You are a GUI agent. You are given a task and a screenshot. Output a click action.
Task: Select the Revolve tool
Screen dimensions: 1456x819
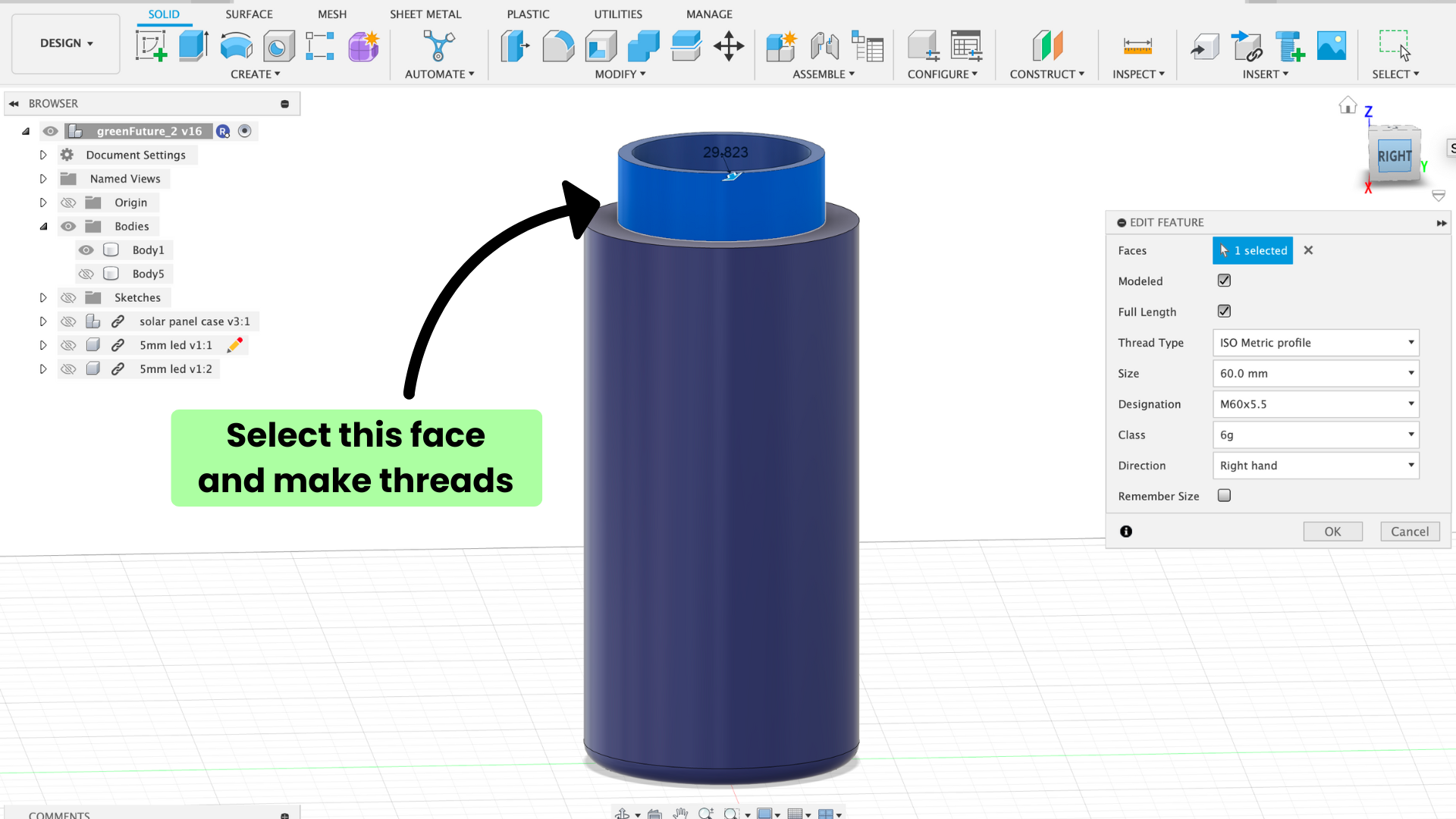coord(236,46)
